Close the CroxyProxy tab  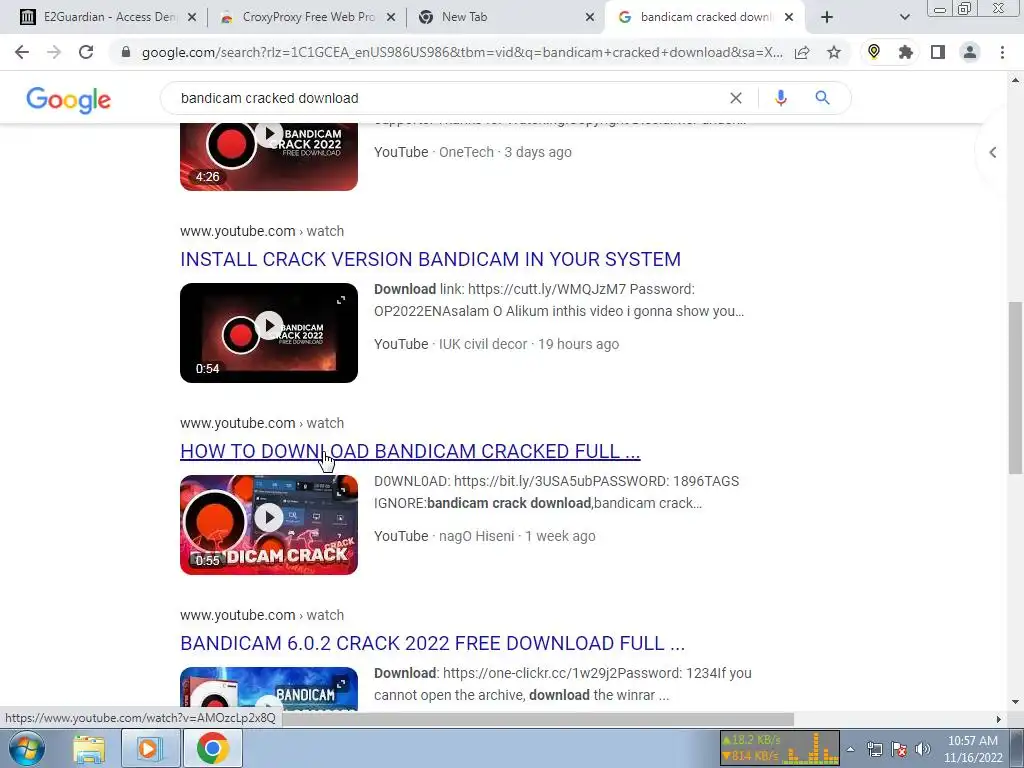click(391, 17)
